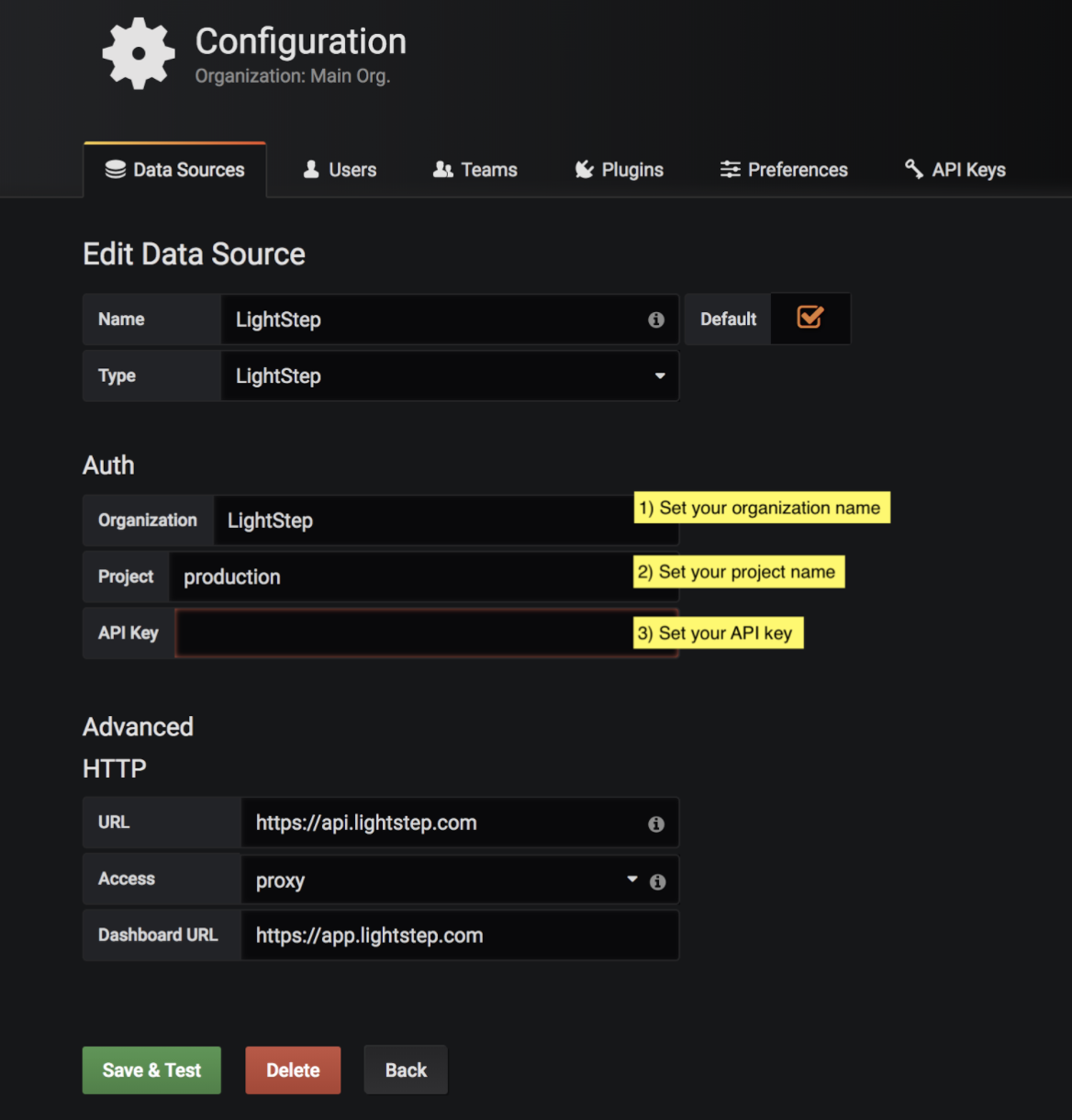Click the Auth section heading

click(x=108, y=465)
